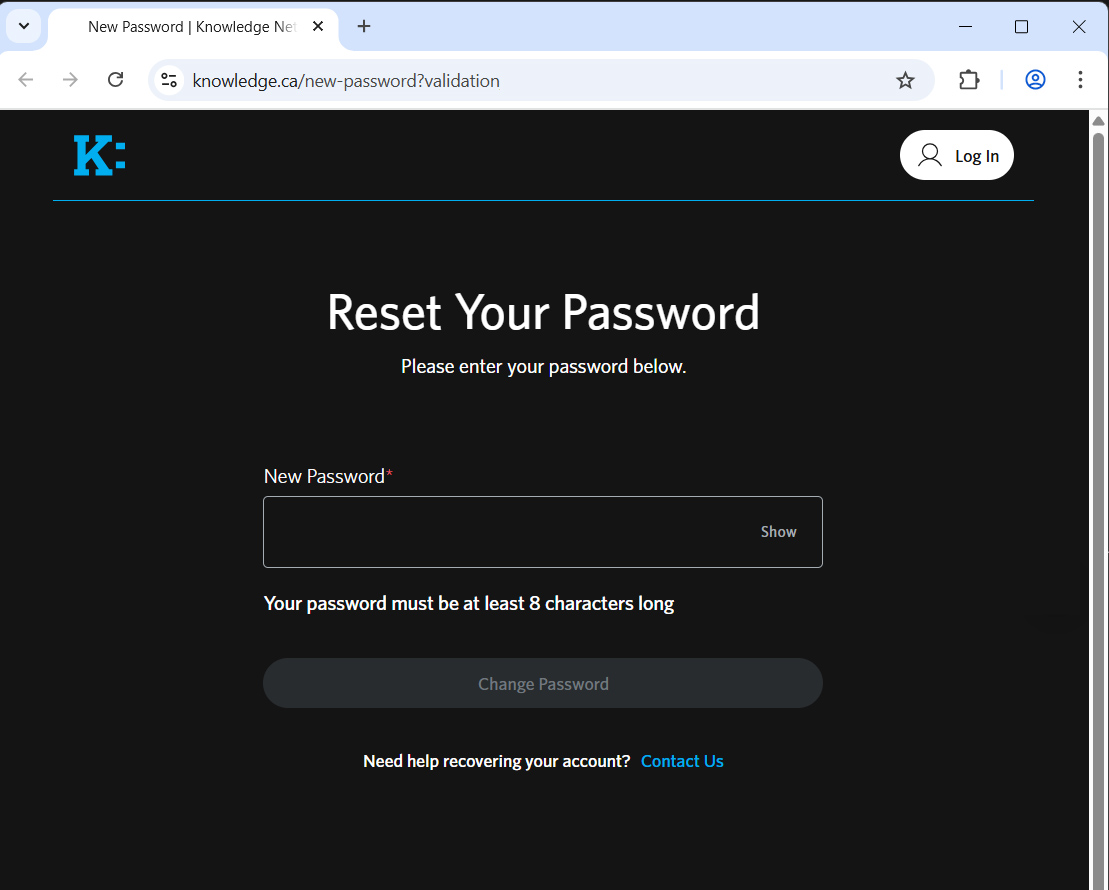Reload the page with the refresh icon
The image size is (1109, 890).
[115, 81]
